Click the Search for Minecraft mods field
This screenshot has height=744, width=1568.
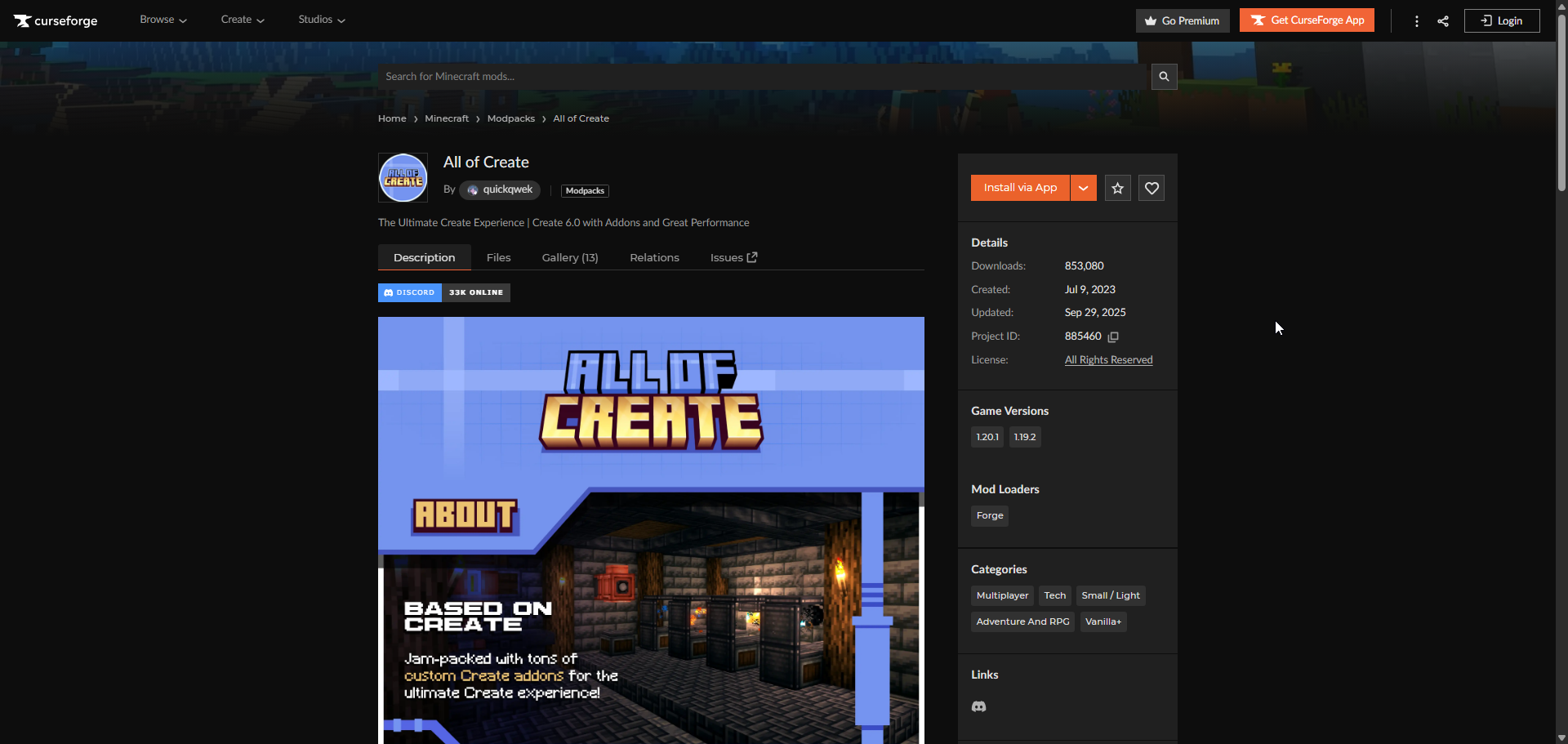(764, 77)
